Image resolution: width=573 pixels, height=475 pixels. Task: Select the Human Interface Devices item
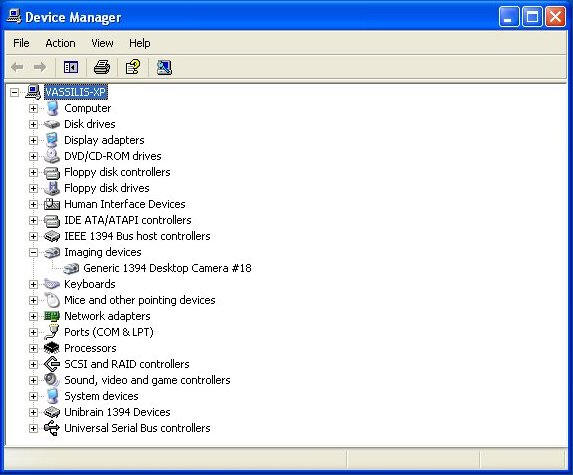point(125,204)
